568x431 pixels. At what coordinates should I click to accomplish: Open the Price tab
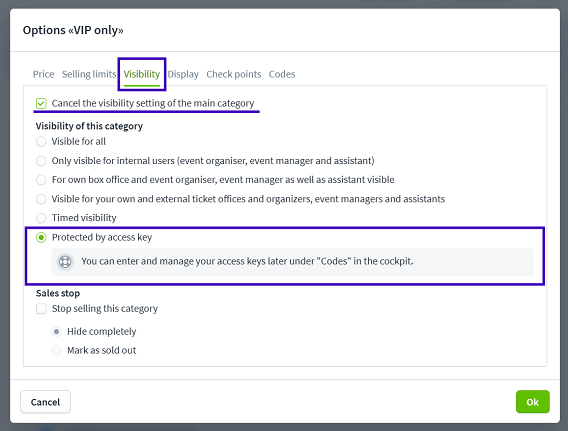tap(43, 74)
